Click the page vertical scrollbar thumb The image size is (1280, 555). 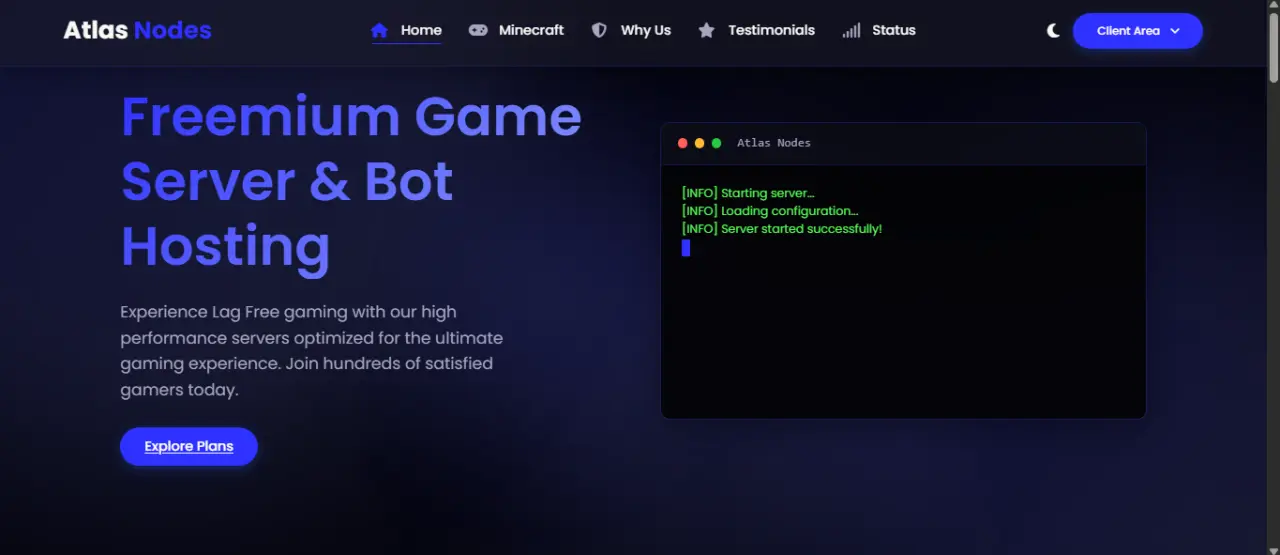1273,48
